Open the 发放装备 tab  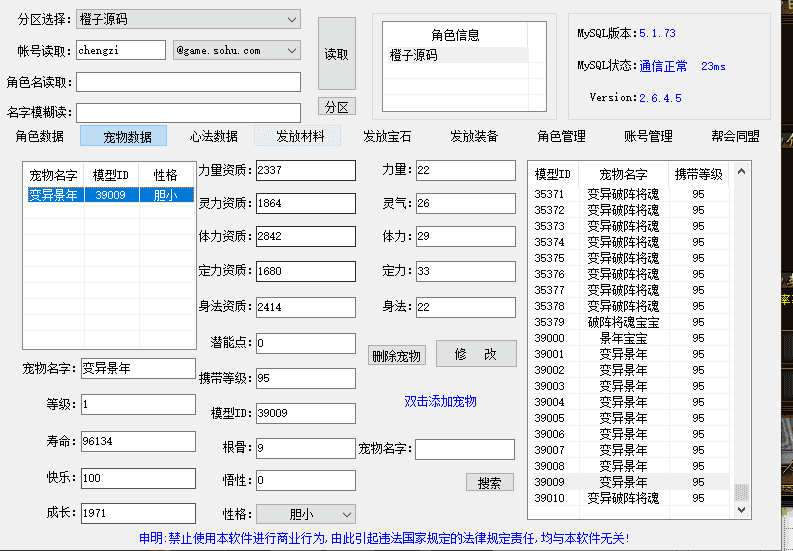(x=474, y=136)
